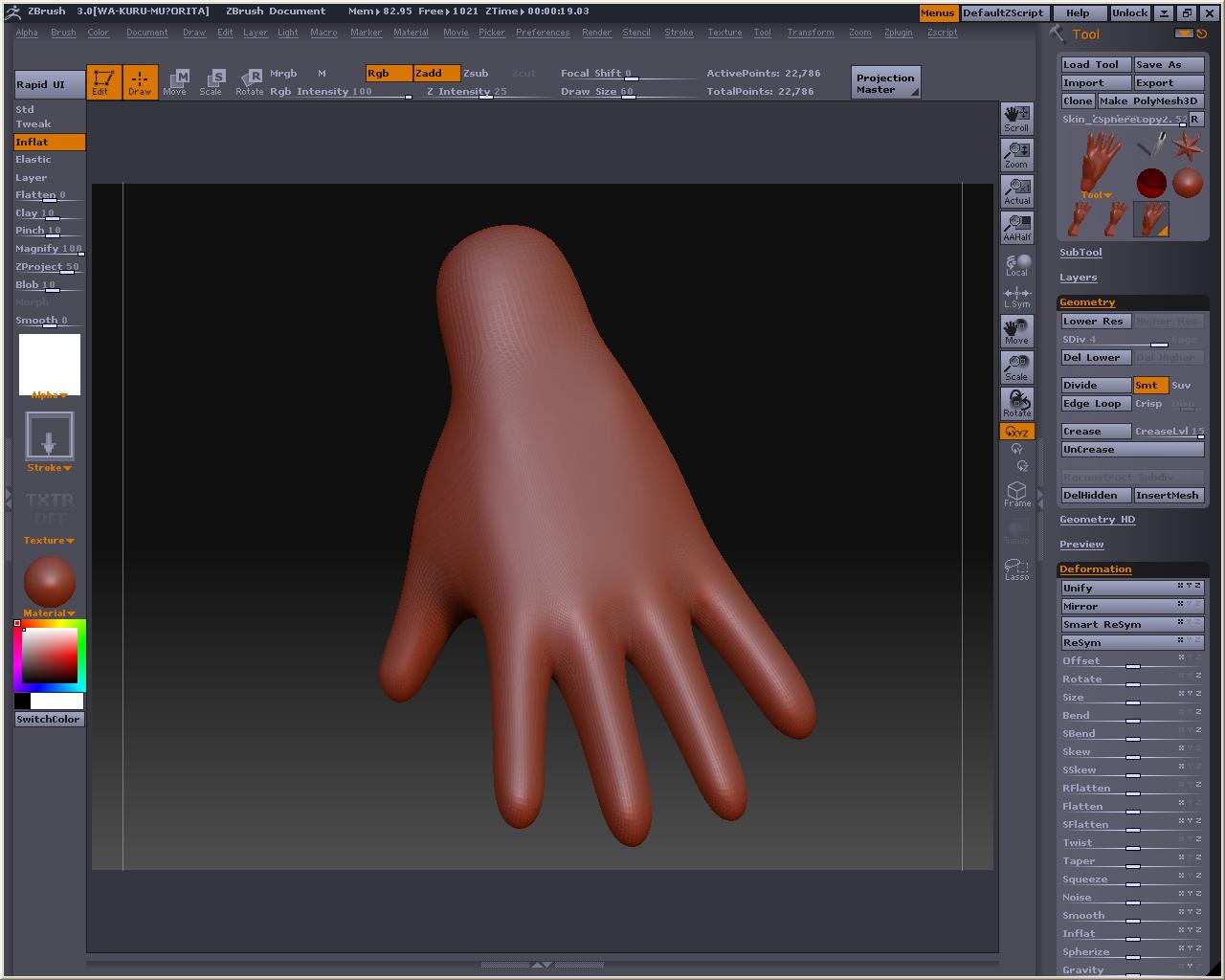Adjust the Z Intensity slider
The height and width of the screenshot is (980, 1225).
tap(488, 92)
